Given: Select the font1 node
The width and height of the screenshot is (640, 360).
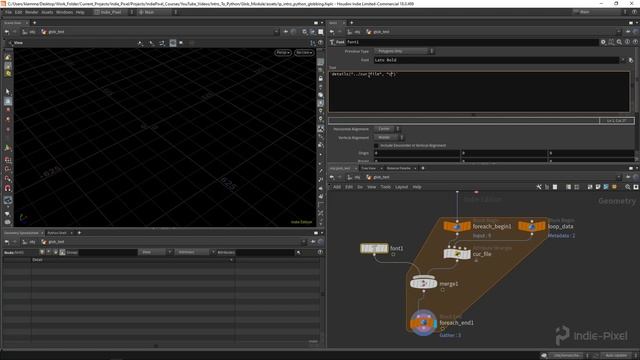Looking at the screenshot, I should pyautogui.click(x=374, y=248).
